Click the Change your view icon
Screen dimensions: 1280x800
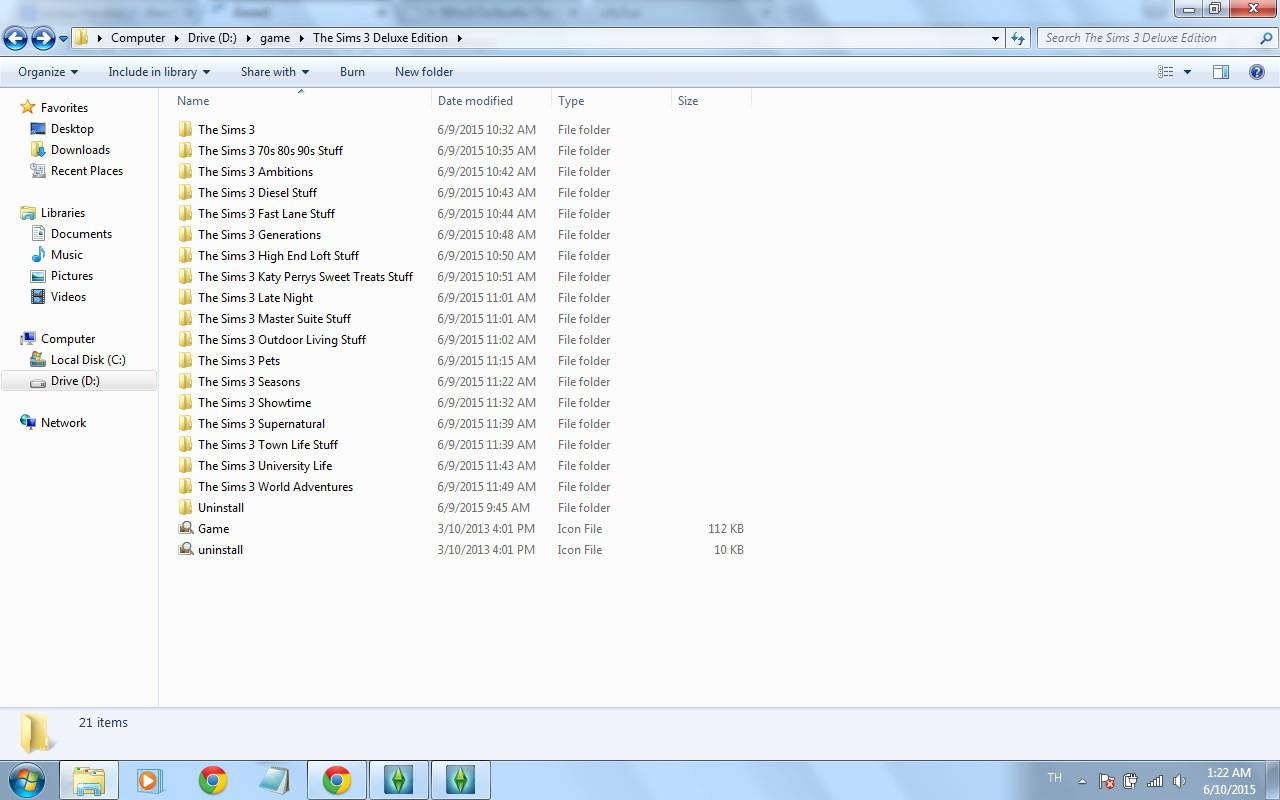[1165, 72]
